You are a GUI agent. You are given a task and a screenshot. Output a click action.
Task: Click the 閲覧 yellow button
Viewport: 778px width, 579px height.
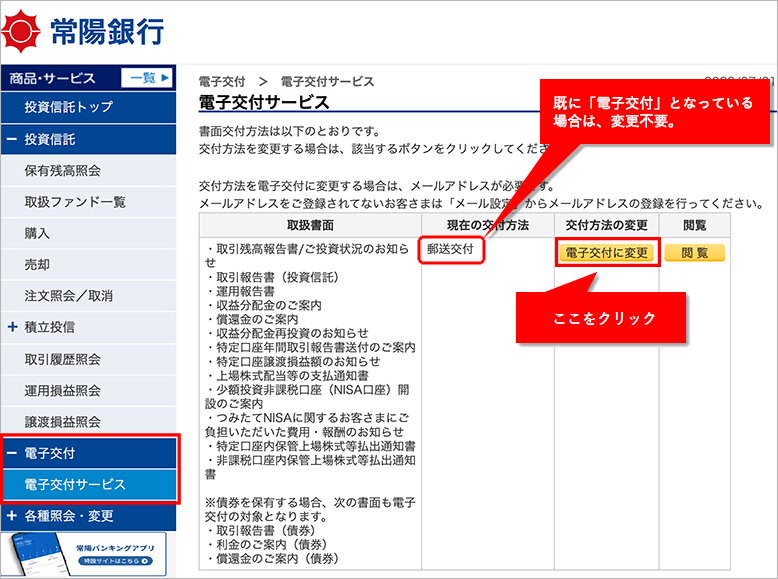point(695,253)
